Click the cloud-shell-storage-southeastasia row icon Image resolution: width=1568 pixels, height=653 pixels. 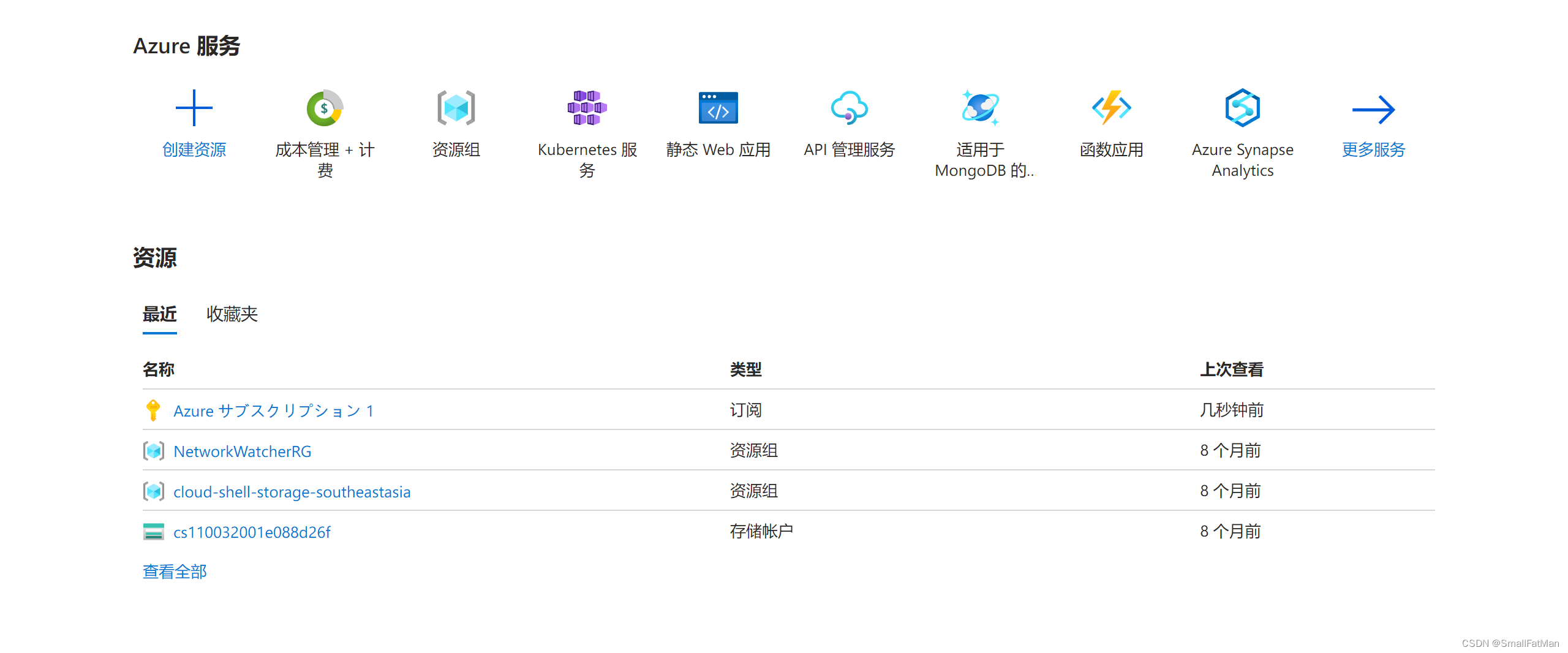click(x=153, y=491)
